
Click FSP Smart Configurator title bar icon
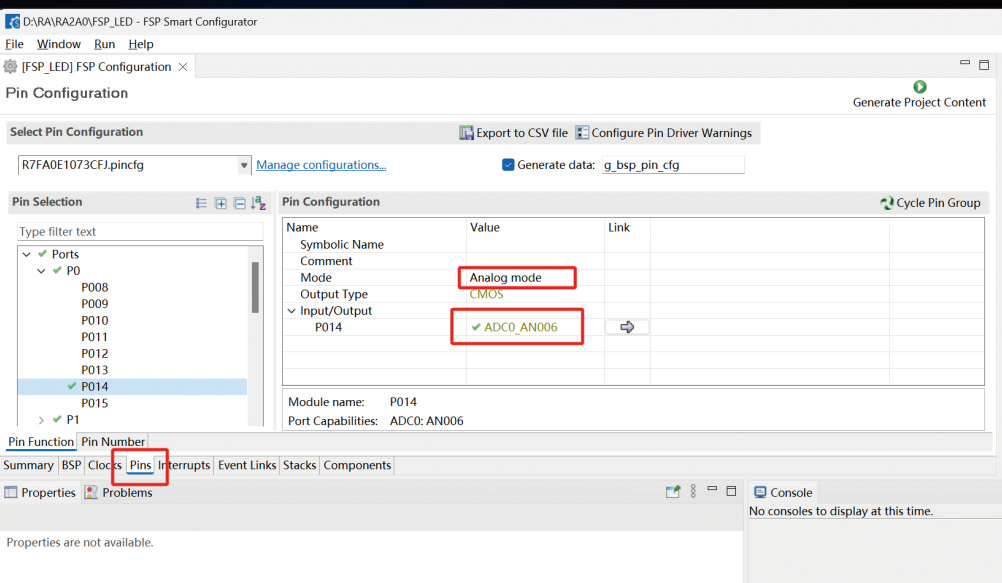pyautogui.click(x=12, y=22)
